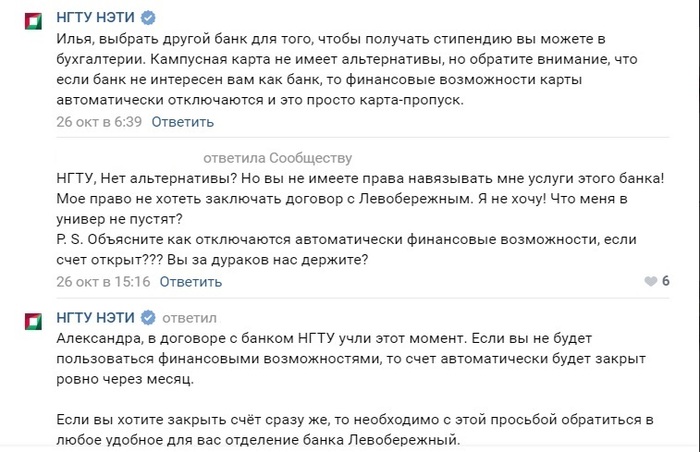Click the "ответила Сообществу" reply label
The height and width of the screenshot is (452, 700).
(277, 158)
